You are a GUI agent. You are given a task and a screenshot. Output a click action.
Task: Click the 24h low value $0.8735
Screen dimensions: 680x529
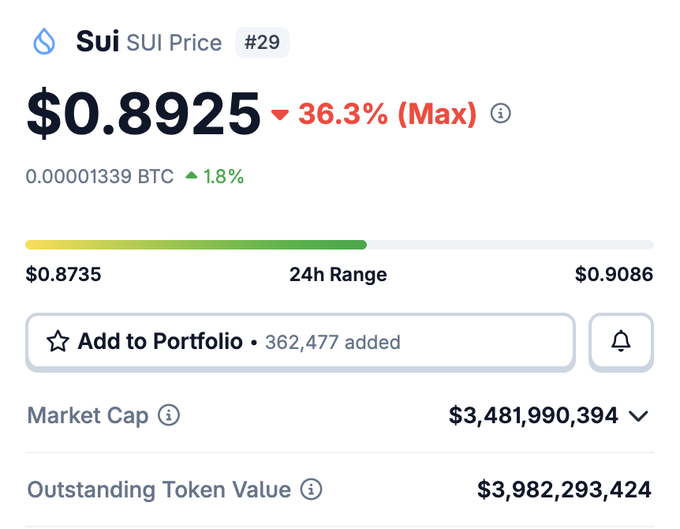(63, 274)
